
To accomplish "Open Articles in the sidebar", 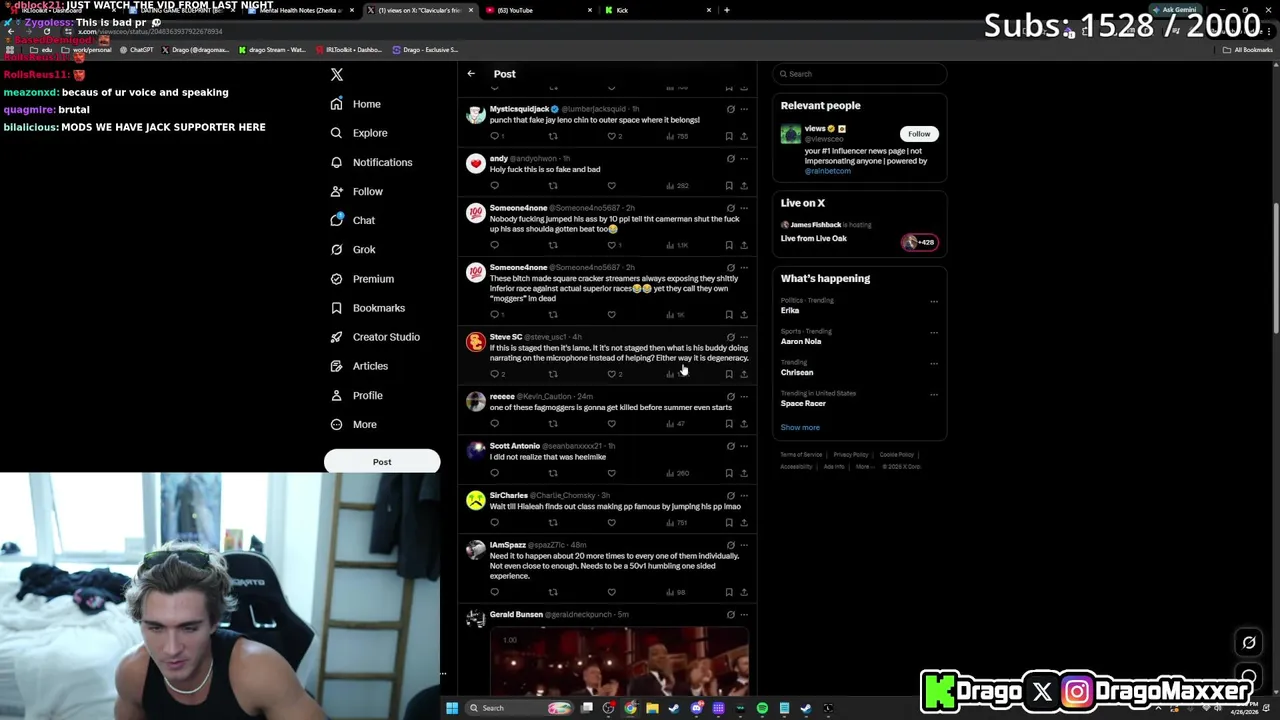I will 358,366.
